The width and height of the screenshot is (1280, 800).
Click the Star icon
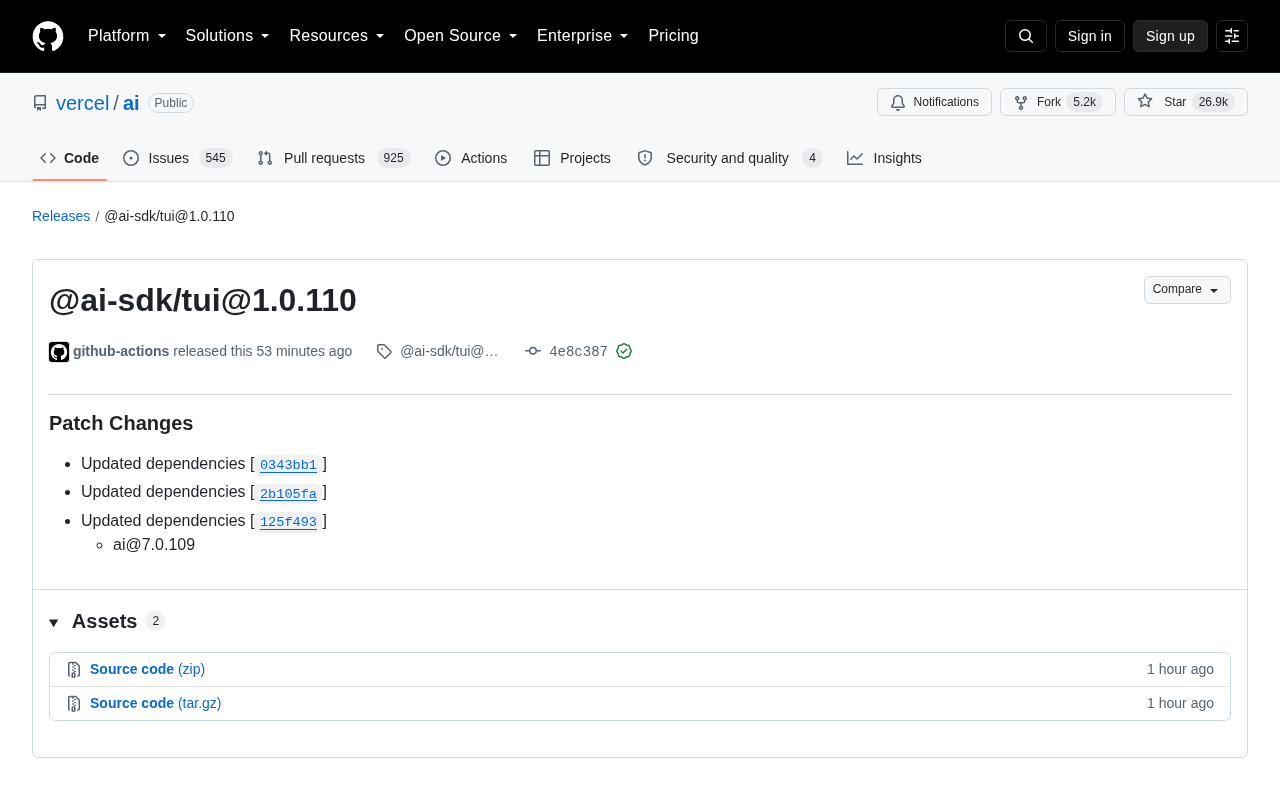pos(1145,102)
